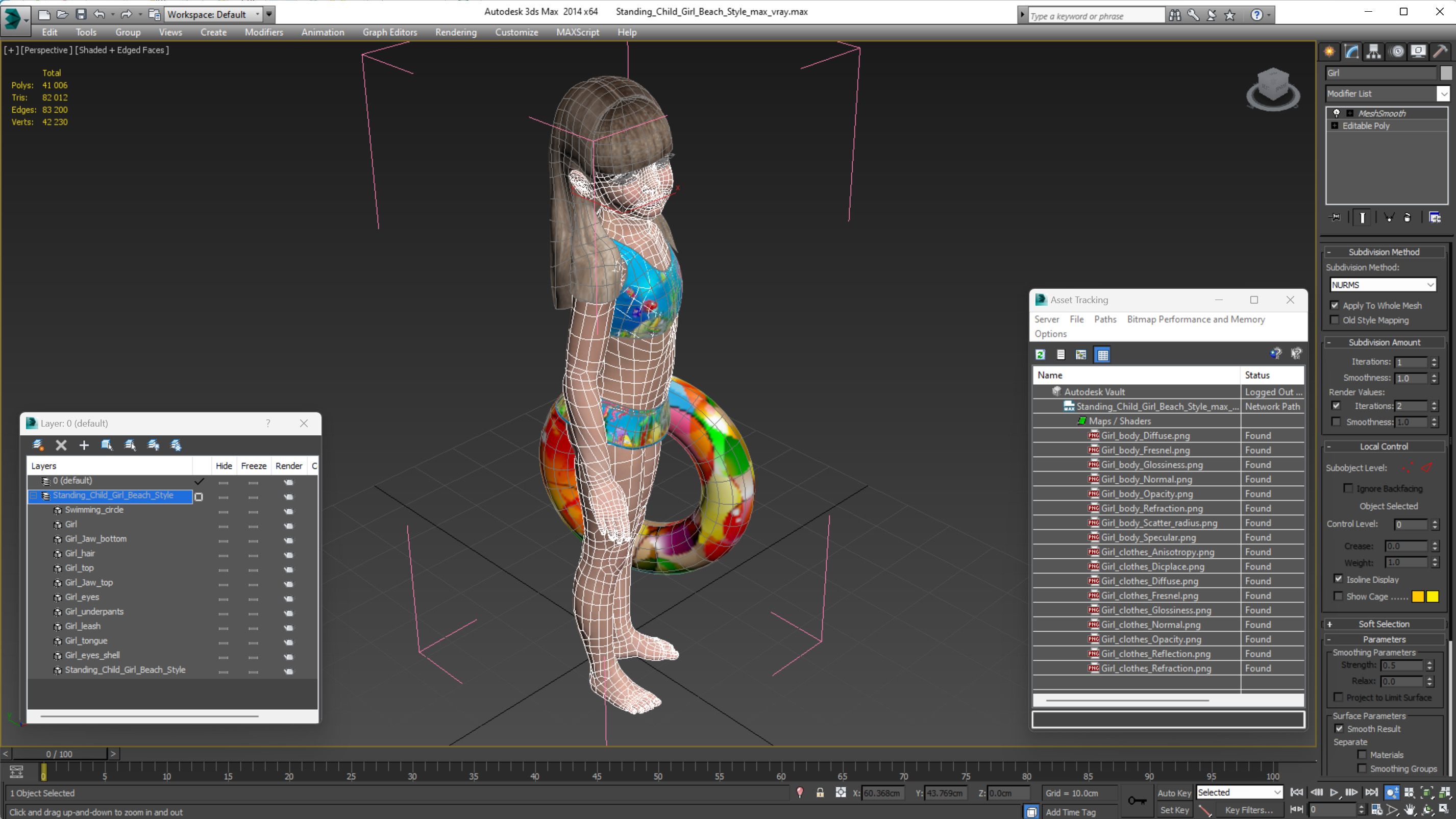Click the Auto Key button
The image size is (1456, 819).
tap(1173, 792)
